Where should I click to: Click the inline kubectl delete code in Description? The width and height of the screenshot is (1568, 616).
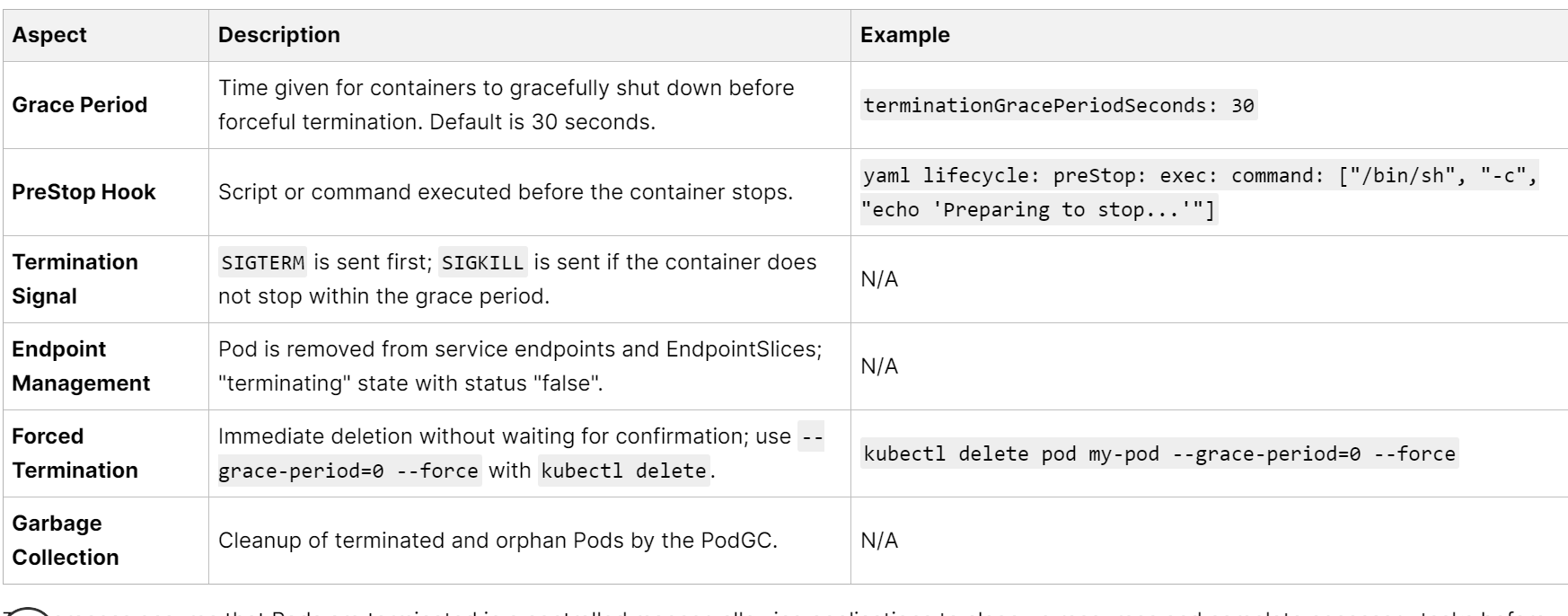[623, 471]
